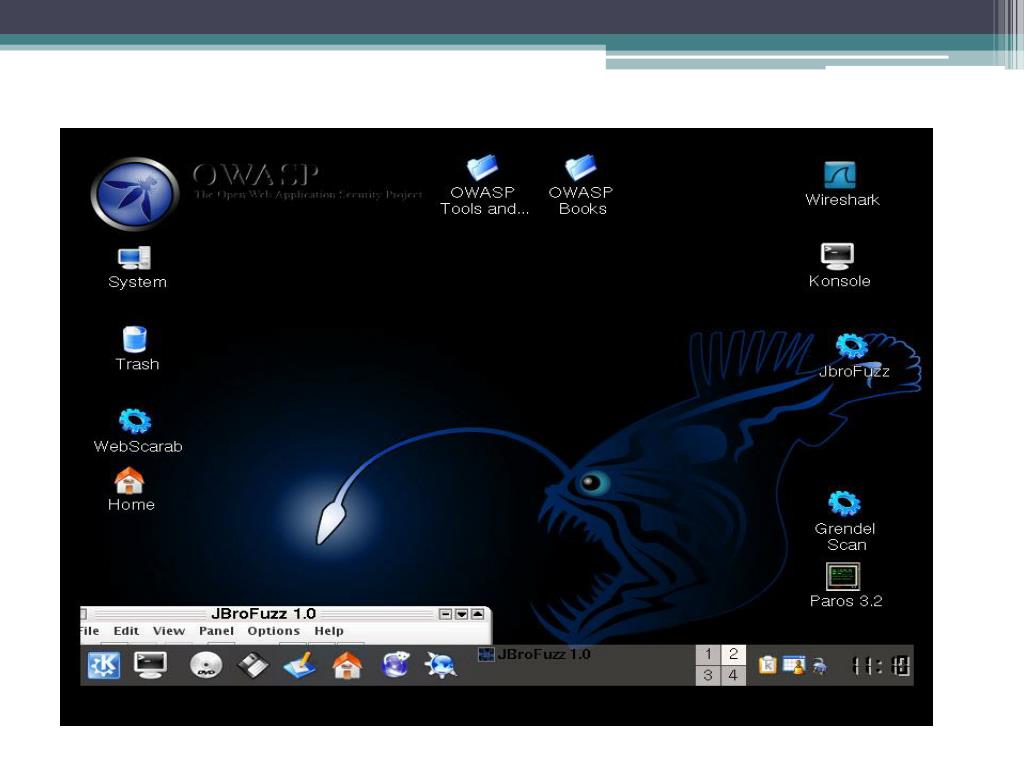The image size is (1024, 768).
Task: Click the panel clock
Action: (x=881, y=666)
